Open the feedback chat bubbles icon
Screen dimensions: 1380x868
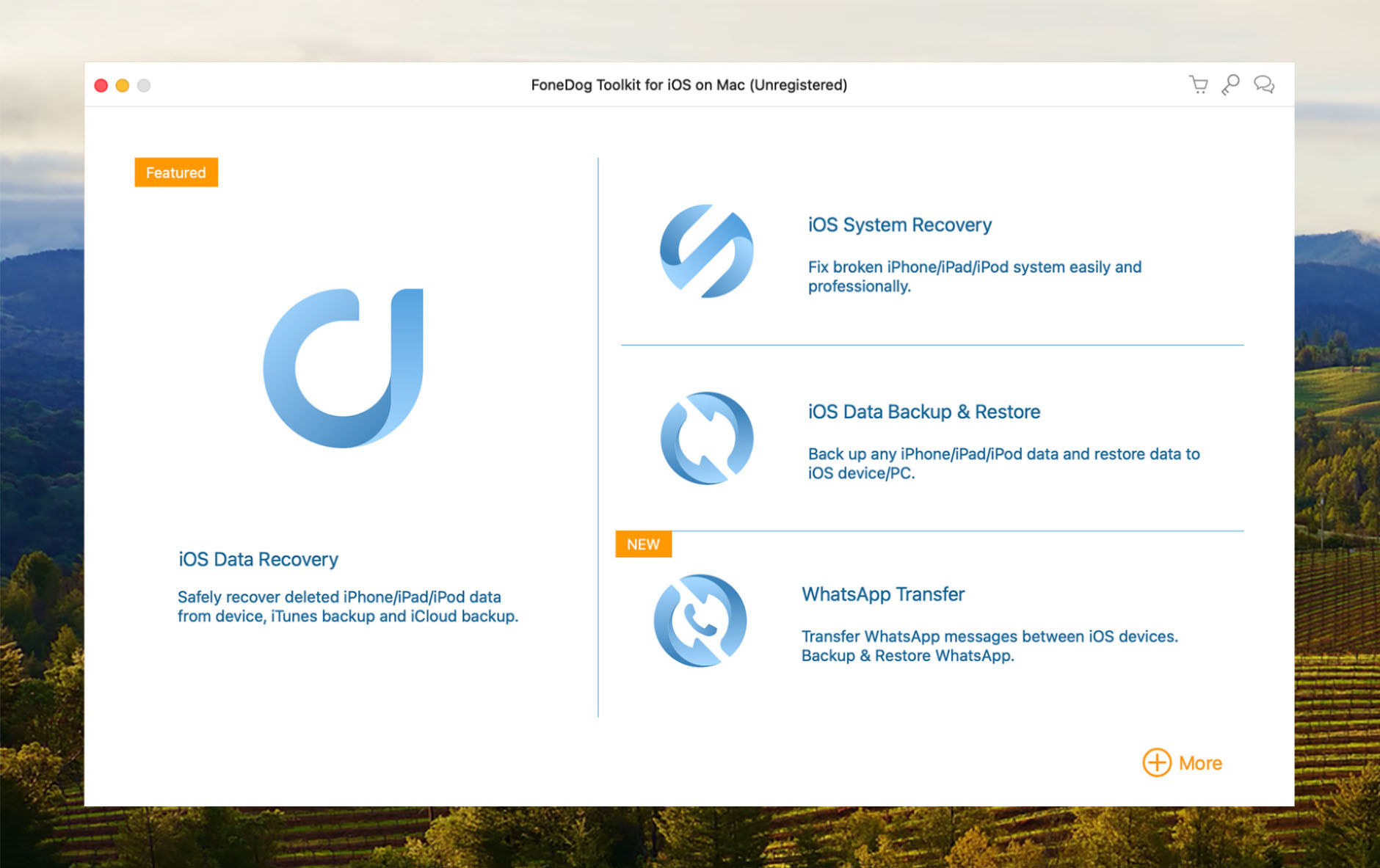click(1263, 85)
